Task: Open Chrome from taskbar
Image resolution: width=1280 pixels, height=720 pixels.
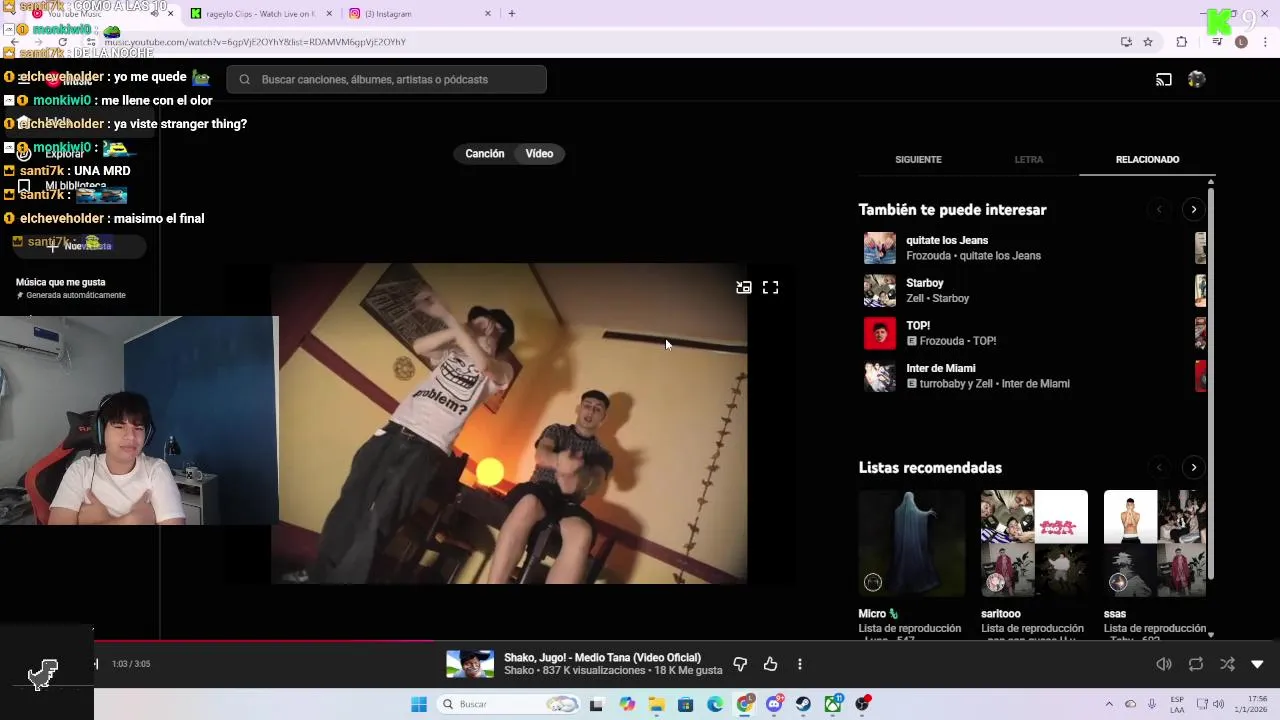Action: click(x=745, y=704)
